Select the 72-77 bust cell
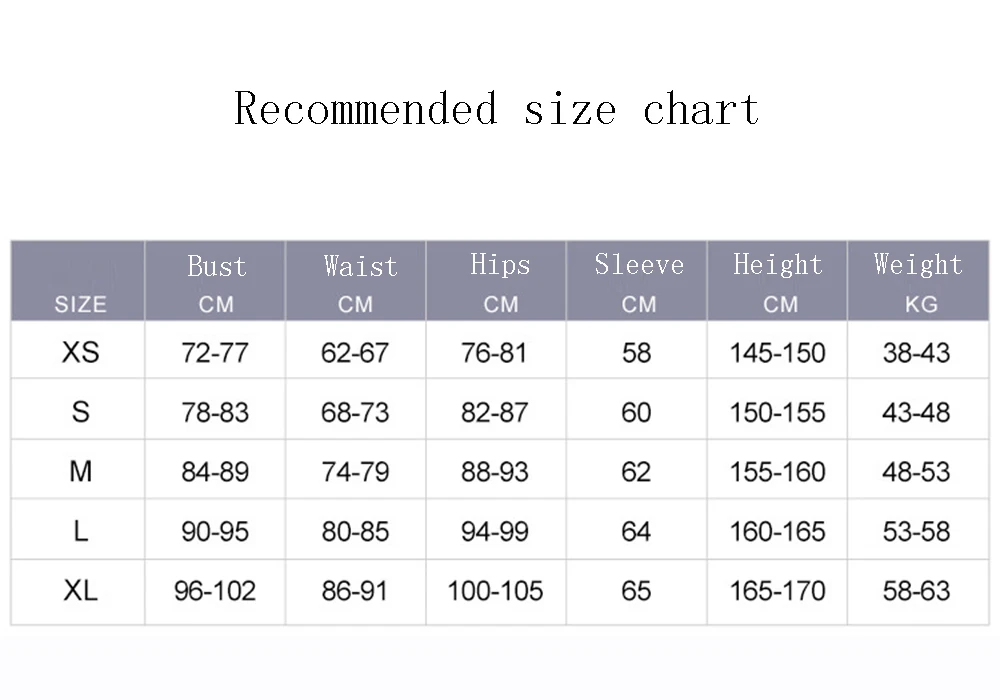This screenshot has height=700, width=1000. tap(215, 353)
